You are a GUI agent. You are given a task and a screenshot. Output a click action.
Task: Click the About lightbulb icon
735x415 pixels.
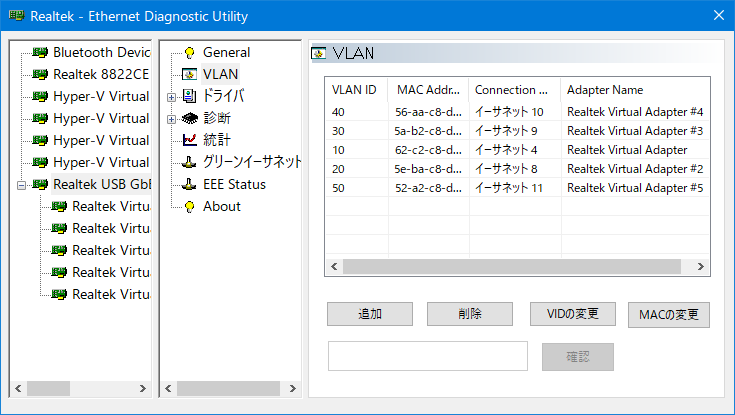pyautogui.click(x=189, y=206)
